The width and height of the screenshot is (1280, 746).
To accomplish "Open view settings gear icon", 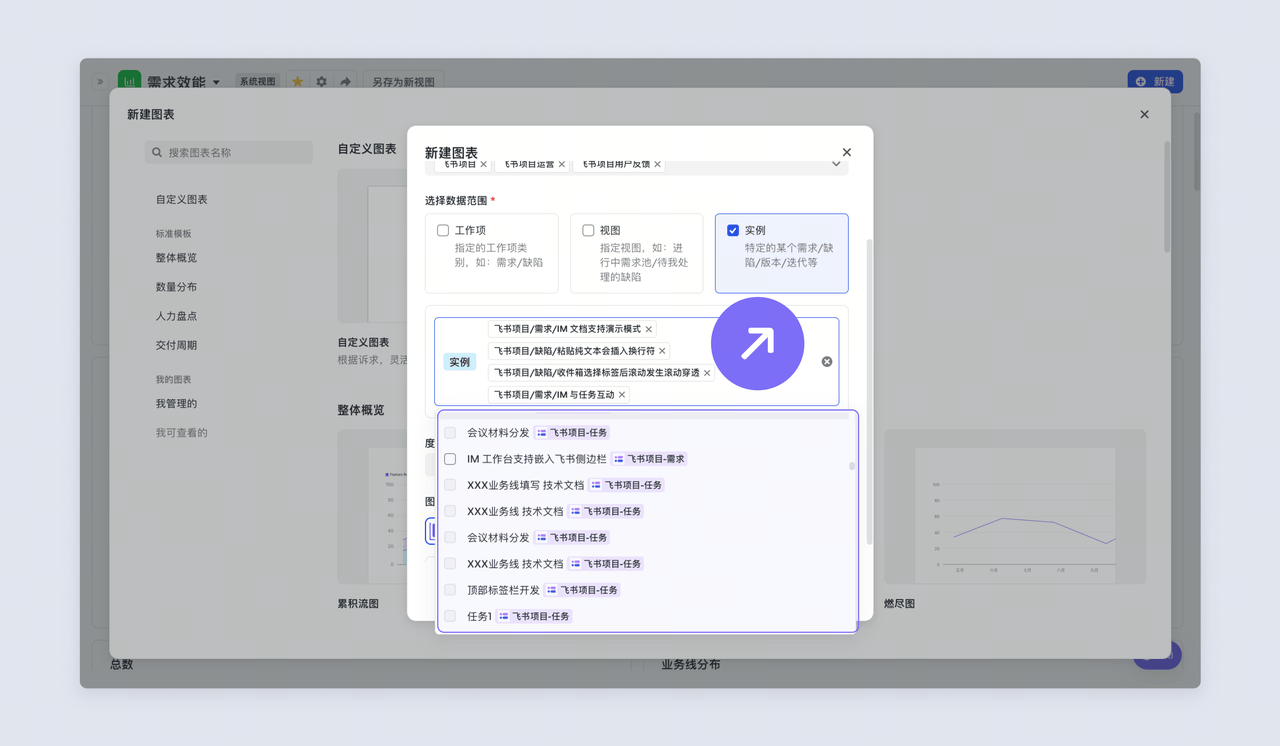I will pos(321,81).
